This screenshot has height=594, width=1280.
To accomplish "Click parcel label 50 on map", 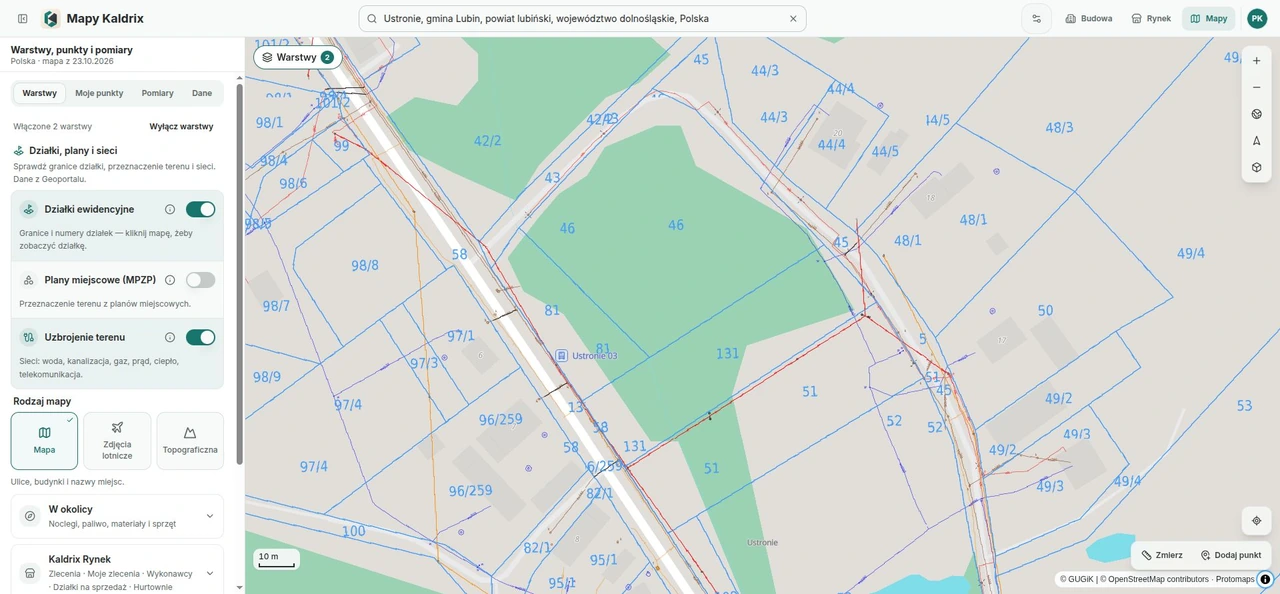I will click(x=1045, y=311).
